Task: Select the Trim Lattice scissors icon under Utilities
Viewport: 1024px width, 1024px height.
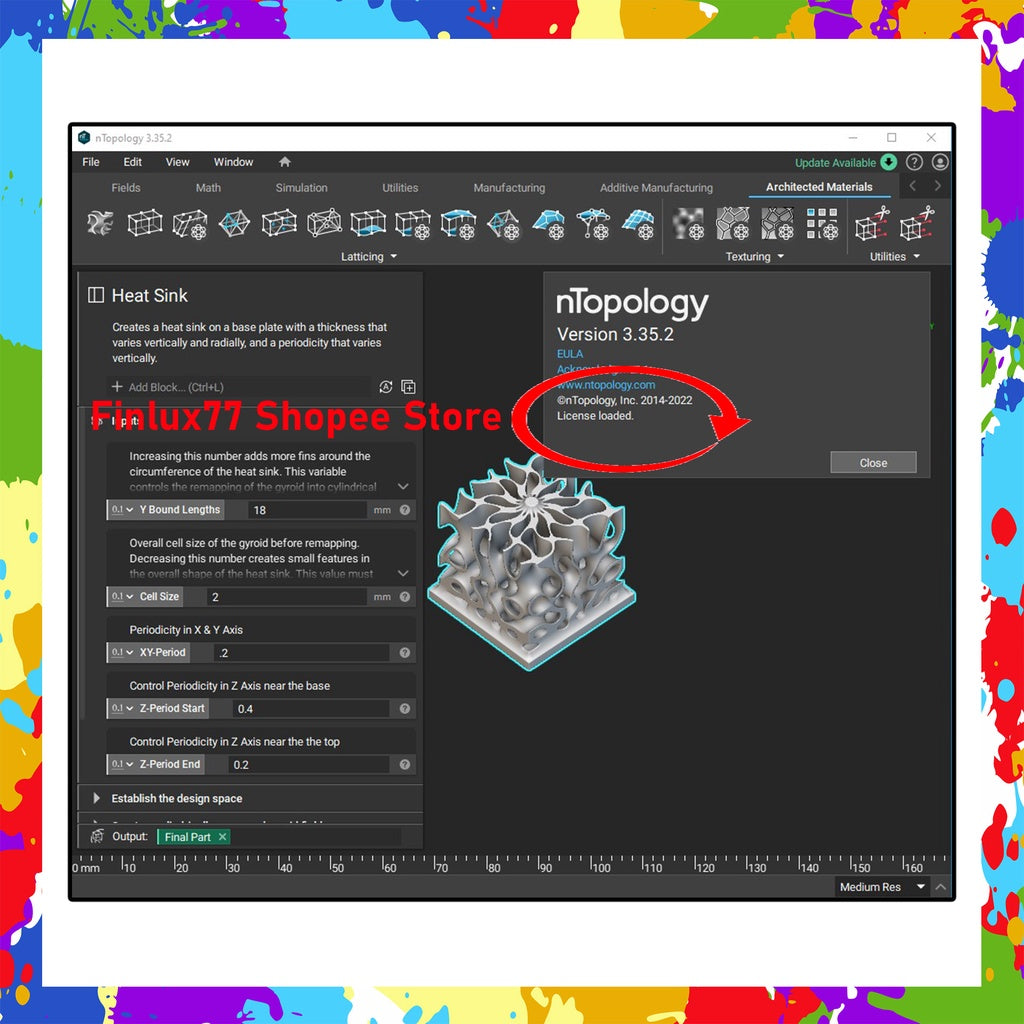Action: 870,224
